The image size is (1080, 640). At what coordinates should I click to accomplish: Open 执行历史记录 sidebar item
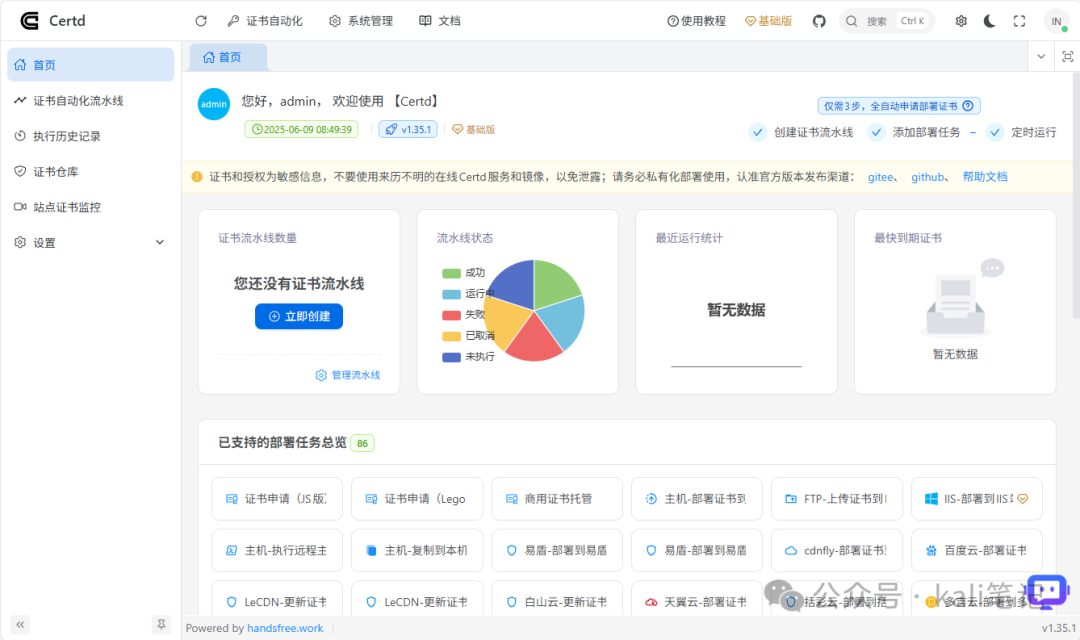pyautogui.click(x=90, y=136)
